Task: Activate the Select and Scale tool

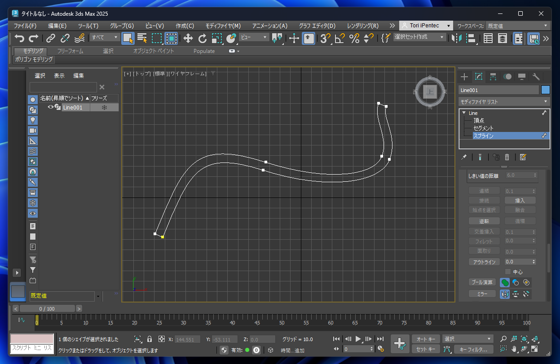Action: [x=217, y=38]
